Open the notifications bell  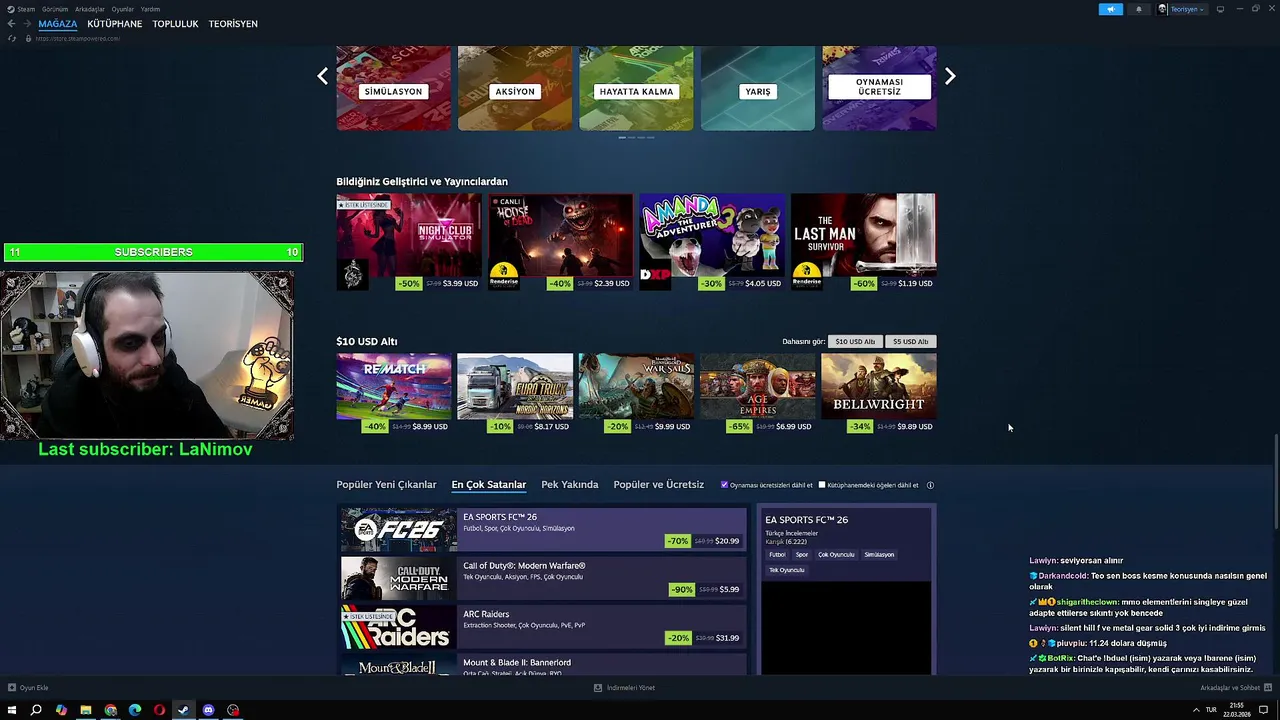coord(1138,9)
